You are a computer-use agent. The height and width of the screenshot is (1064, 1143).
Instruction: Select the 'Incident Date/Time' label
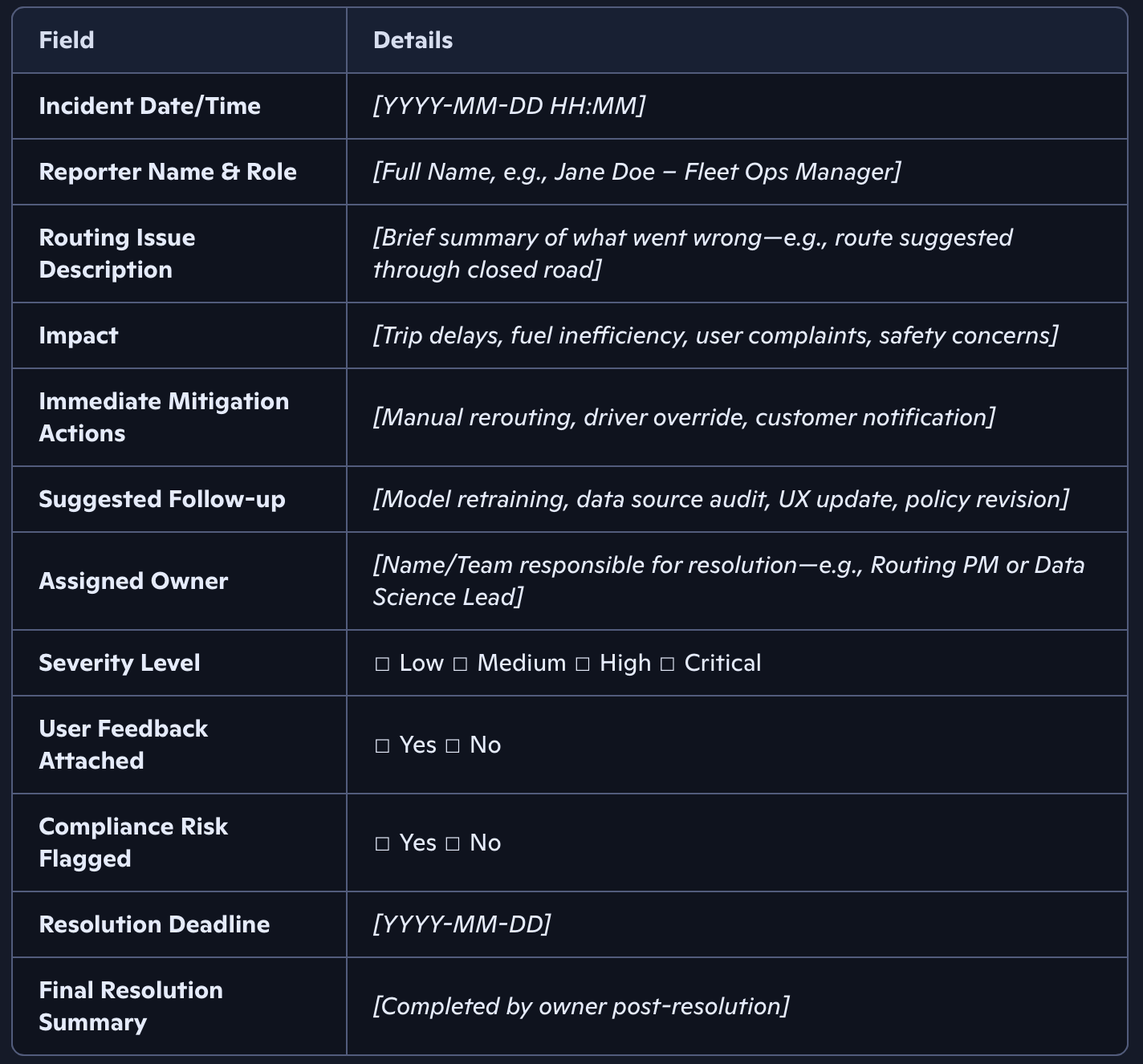point(149,106)
